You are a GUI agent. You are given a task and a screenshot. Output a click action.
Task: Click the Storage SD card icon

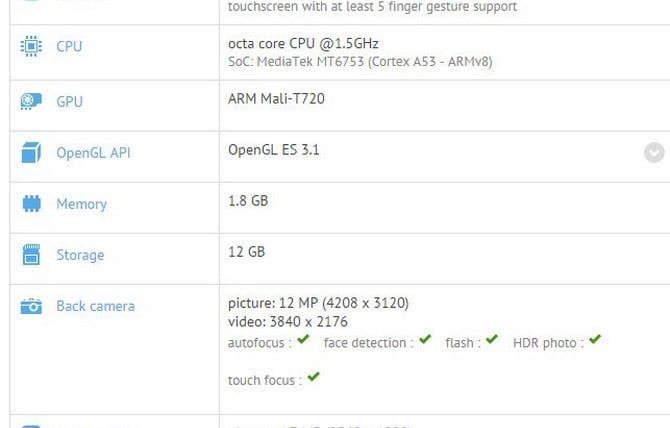click(31, 255)
